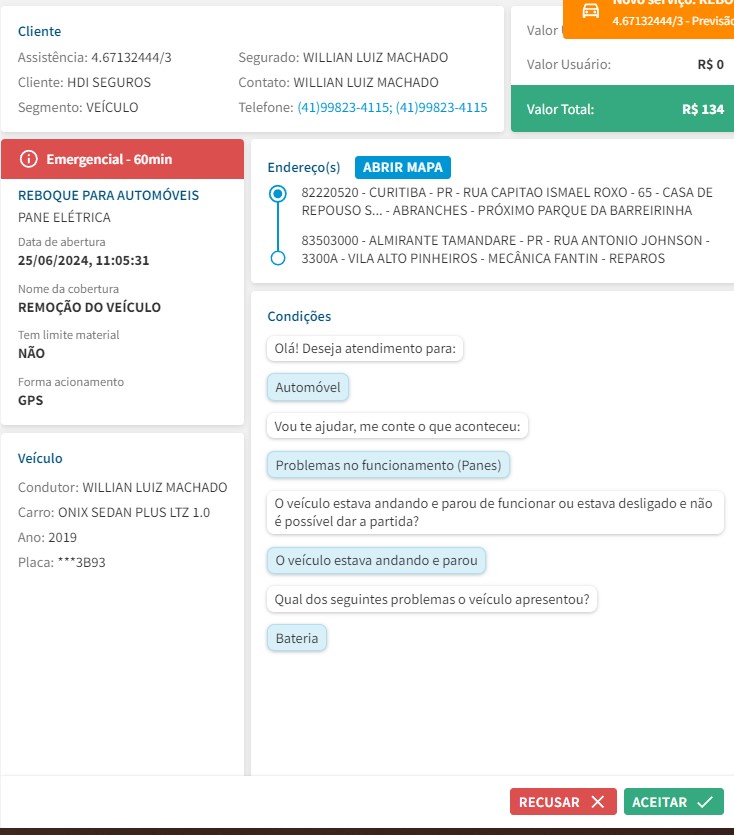Click the Curitiba origin address text
This screenshot has width=734, height=835.
507,201
